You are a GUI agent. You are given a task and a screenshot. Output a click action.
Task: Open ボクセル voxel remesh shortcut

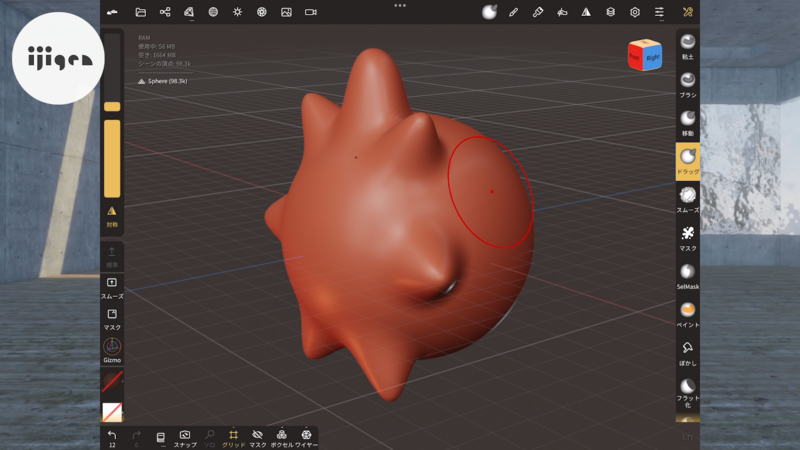tap(282, 438)
